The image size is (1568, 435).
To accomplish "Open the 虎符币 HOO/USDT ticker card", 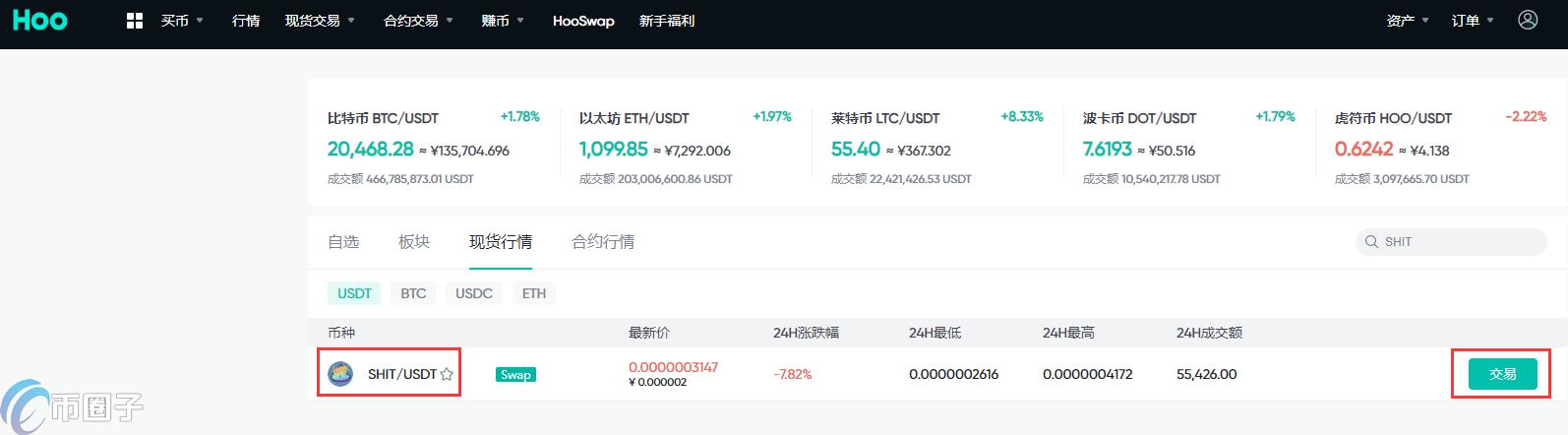I will [1441, 148].
